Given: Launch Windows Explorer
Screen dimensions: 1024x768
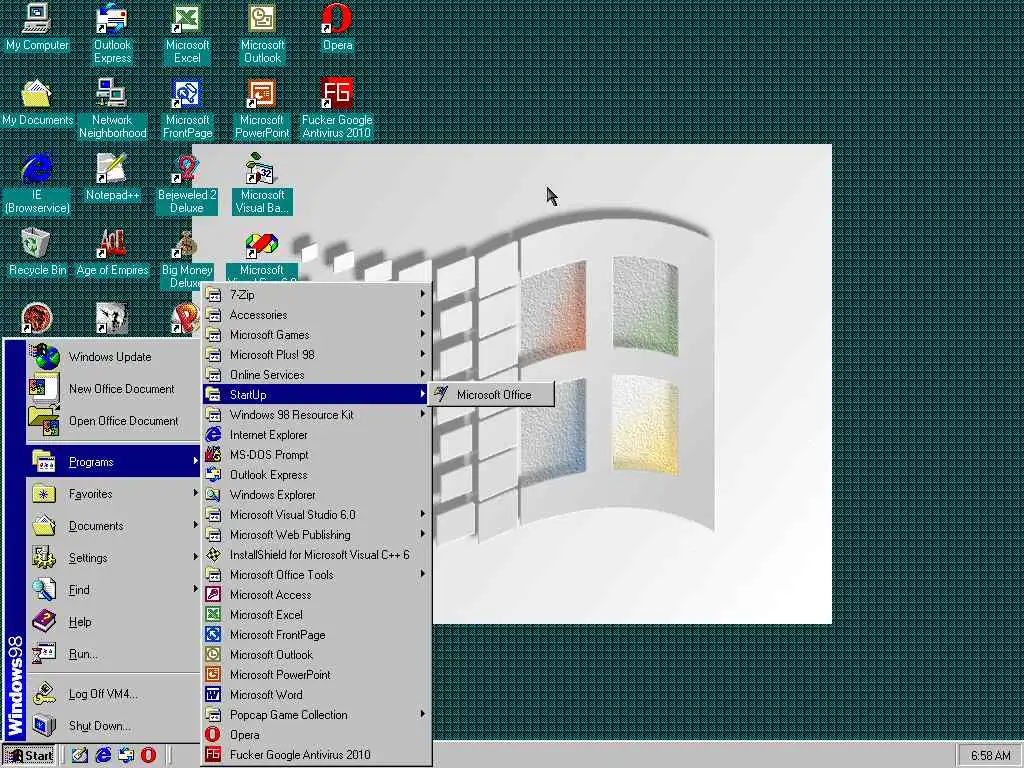Looking at the screenshot, I should point(316,495).
